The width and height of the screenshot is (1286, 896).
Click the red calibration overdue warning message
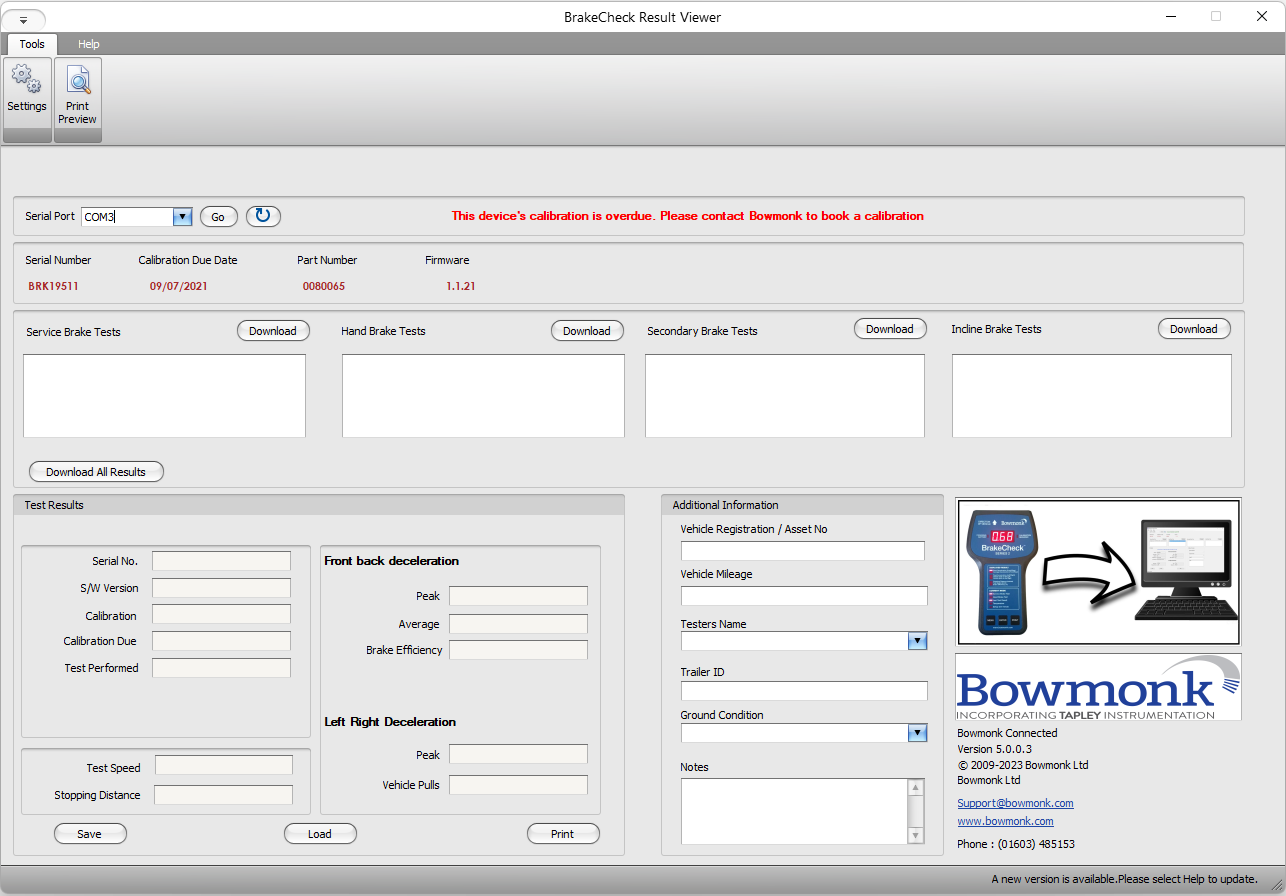click(687, 216)
